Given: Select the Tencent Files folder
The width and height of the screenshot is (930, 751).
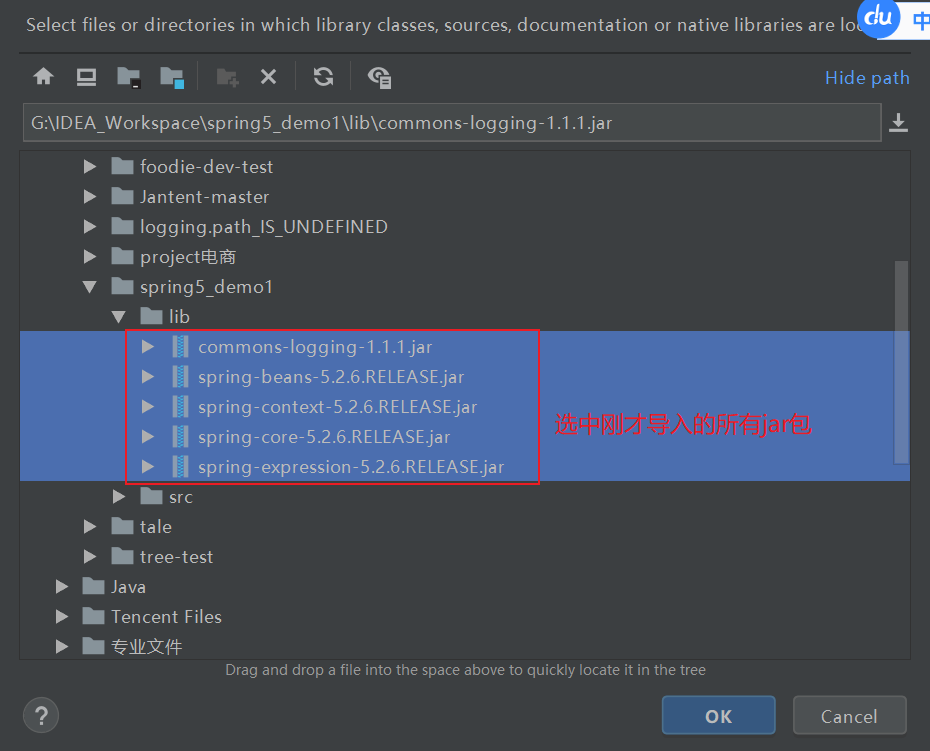Looking at the screenshot, I should point(152,616).
